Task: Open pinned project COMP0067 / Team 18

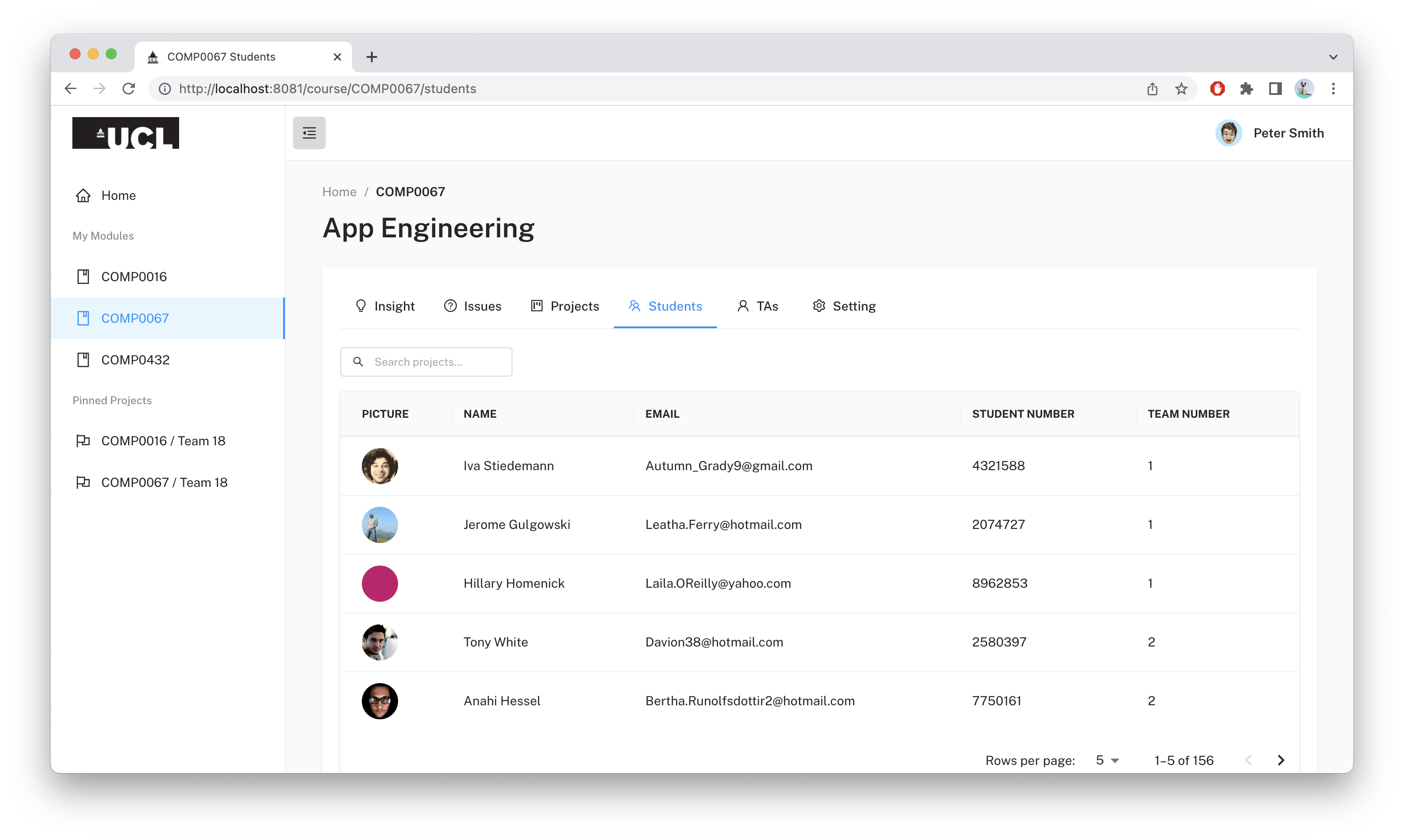Action: pyautogui.click(x=167, y=482)
